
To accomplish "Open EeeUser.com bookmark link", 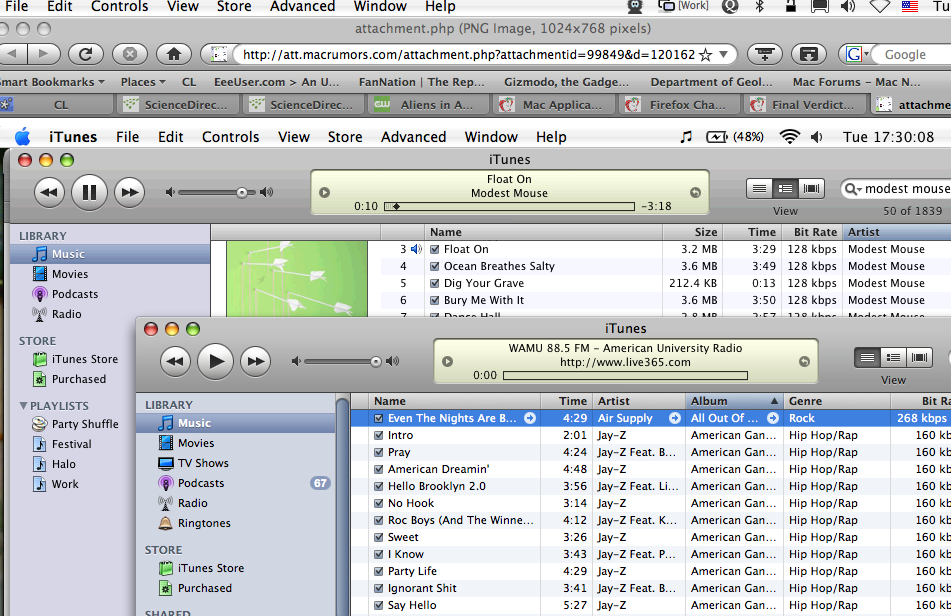I will click(x=276, y=82).
